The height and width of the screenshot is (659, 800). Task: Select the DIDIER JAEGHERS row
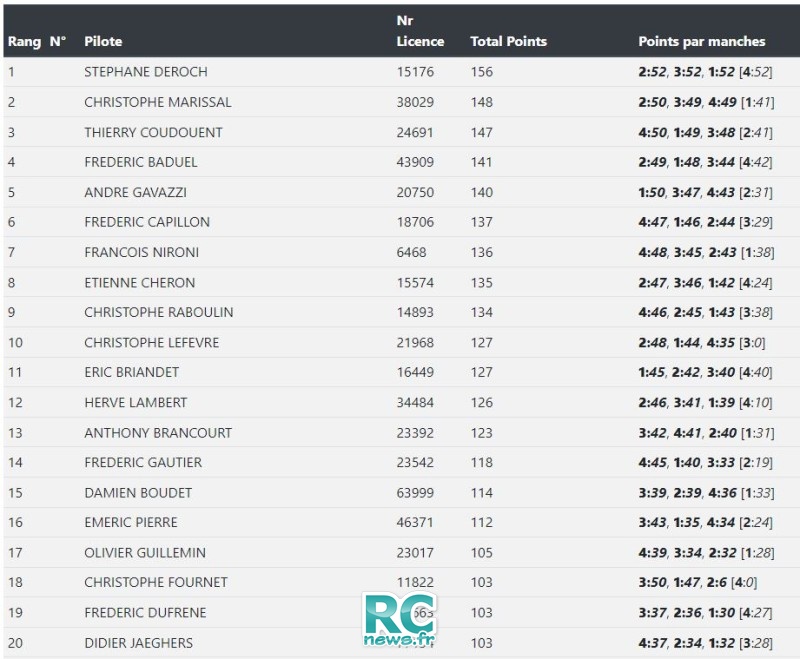point(400,643)
